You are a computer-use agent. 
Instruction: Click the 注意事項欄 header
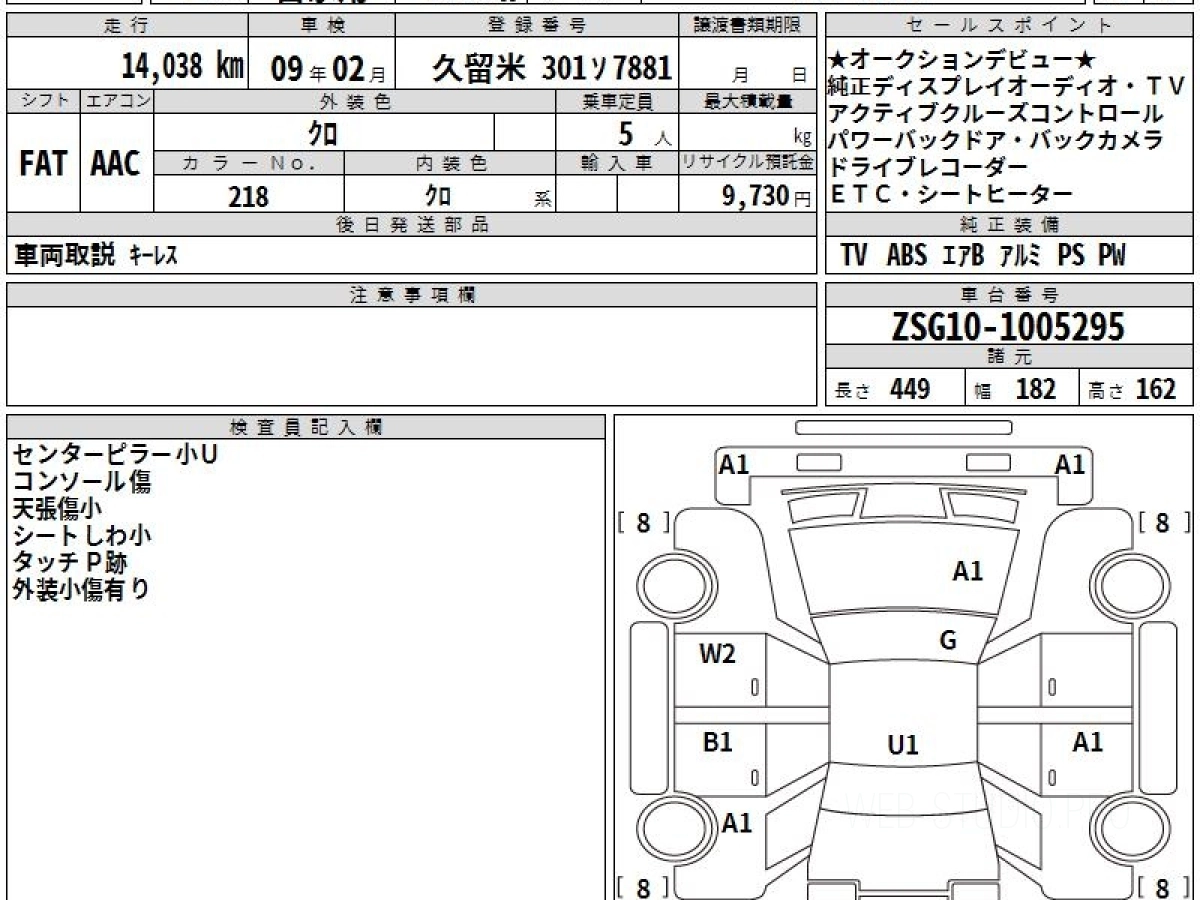[x=412, y=295]
